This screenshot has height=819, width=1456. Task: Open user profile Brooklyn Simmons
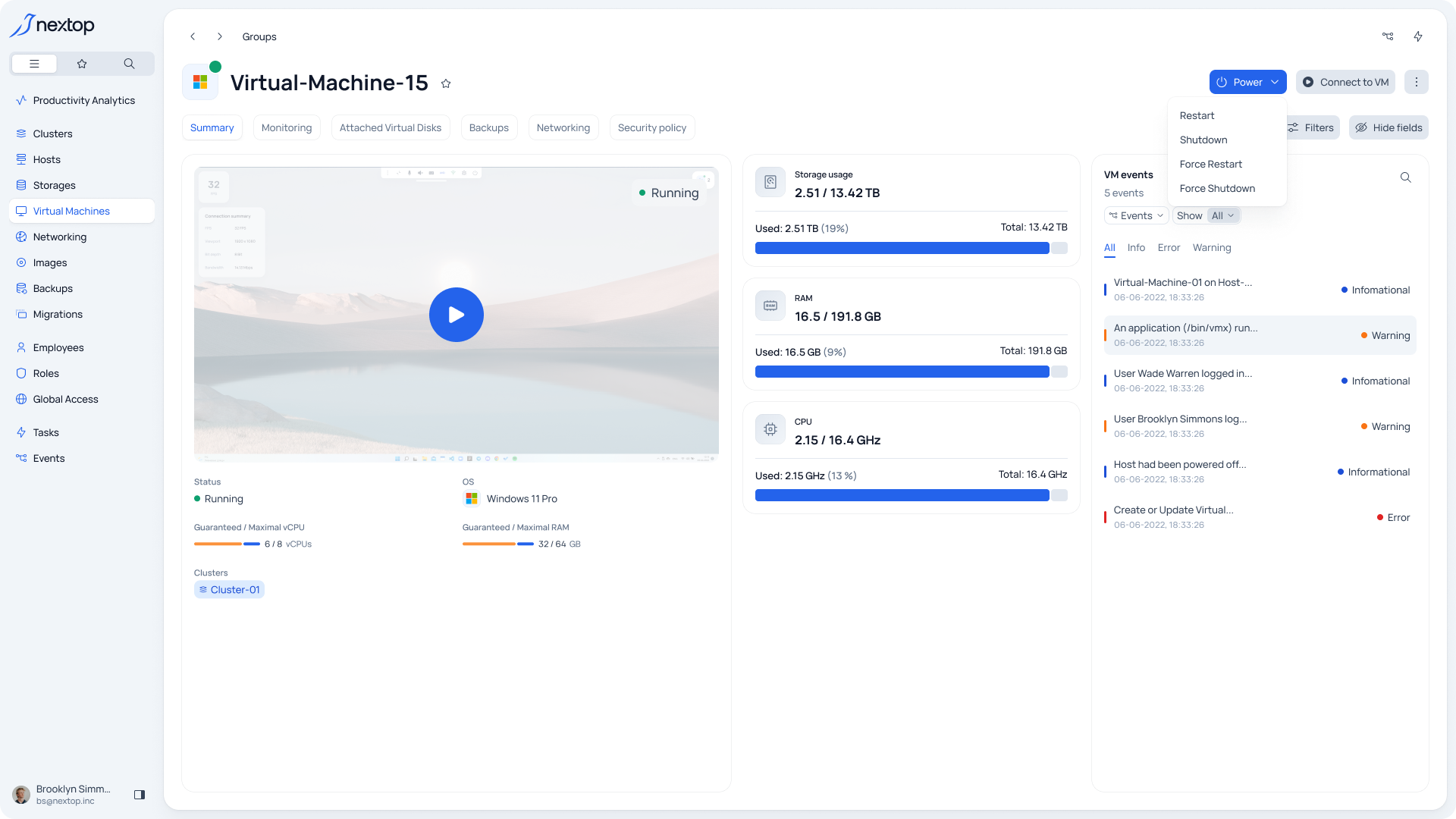tap(64, 795)
